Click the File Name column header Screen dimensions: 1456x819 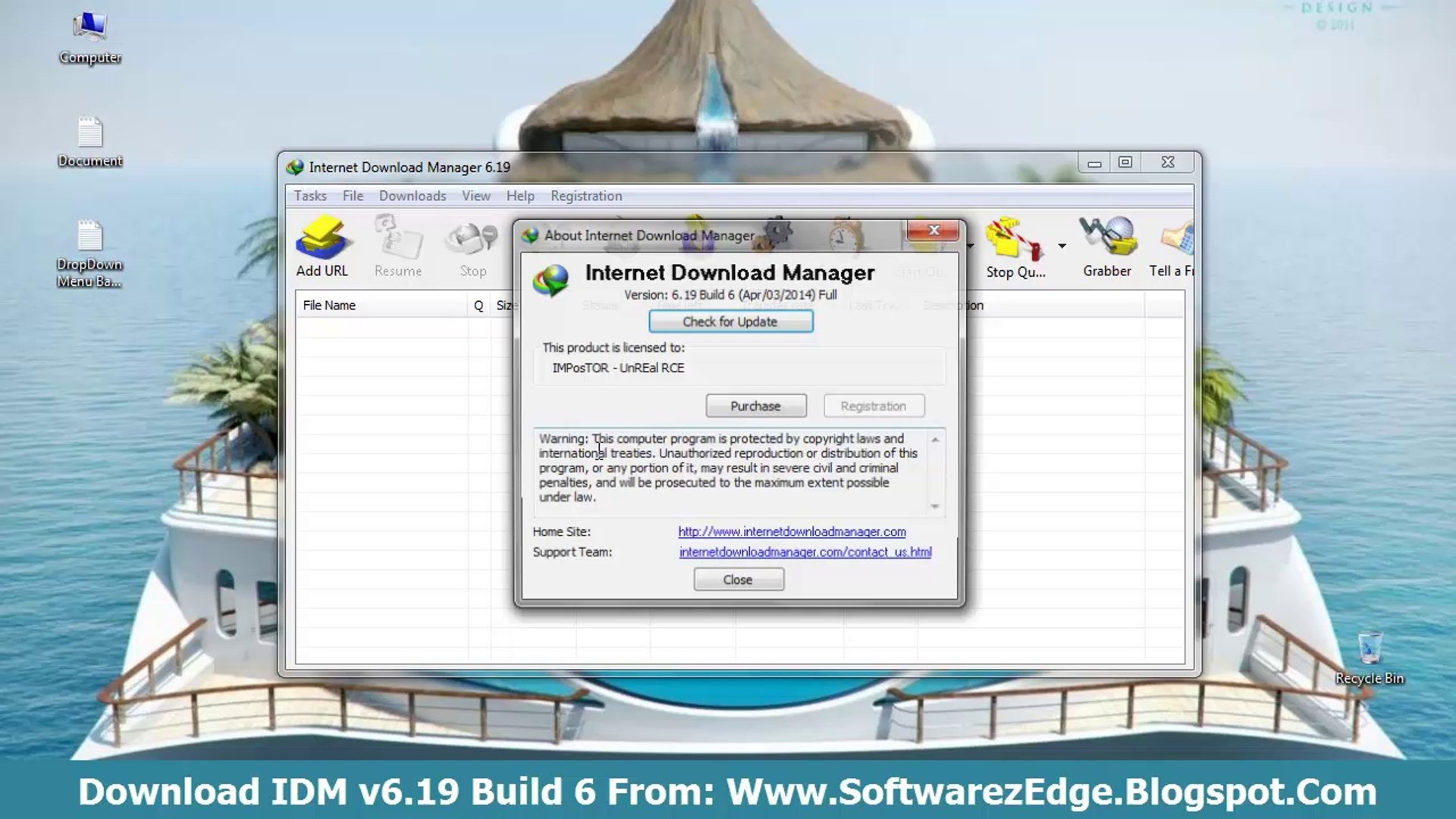tap(329, 305)
